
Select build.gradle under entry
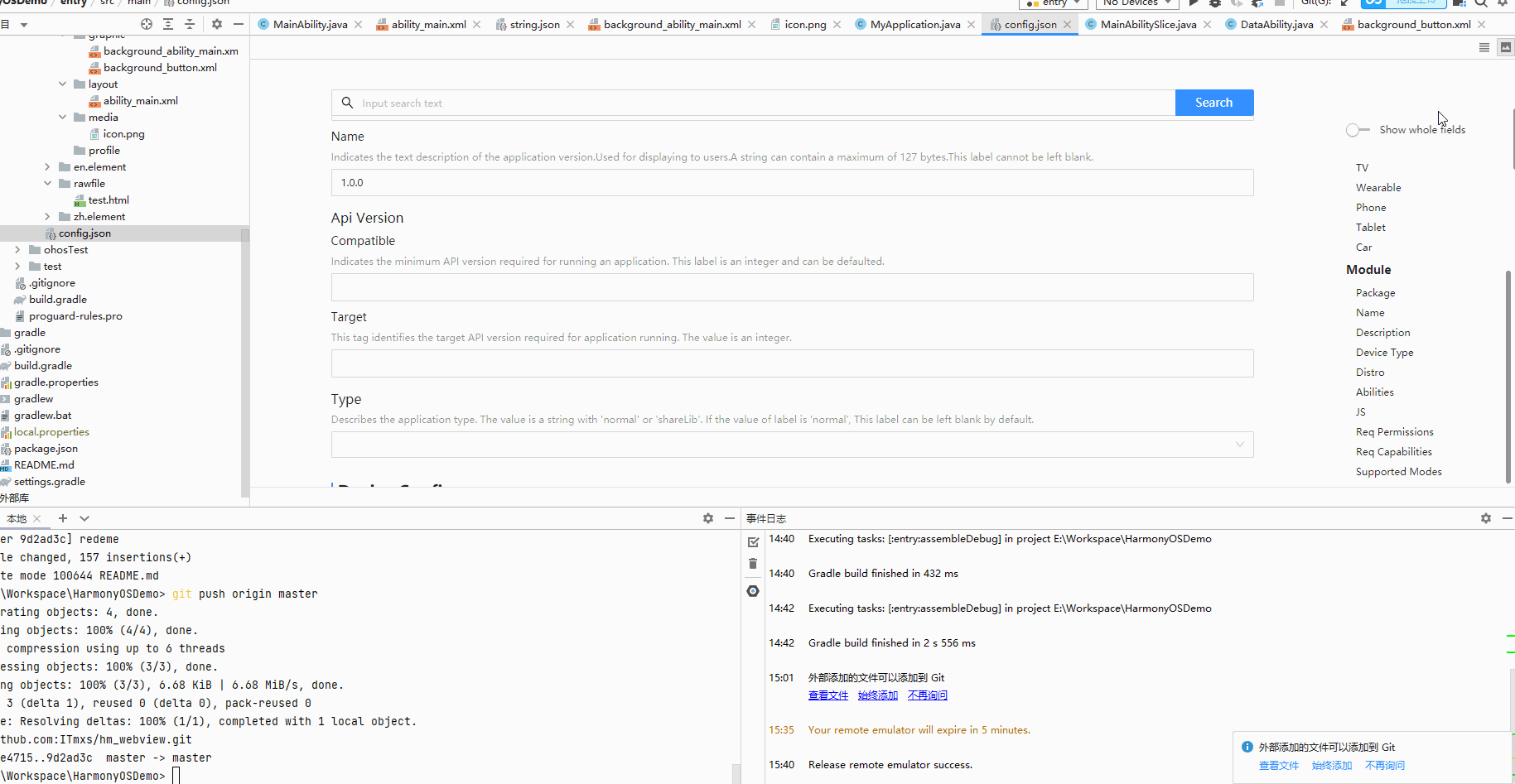point(58,300)
